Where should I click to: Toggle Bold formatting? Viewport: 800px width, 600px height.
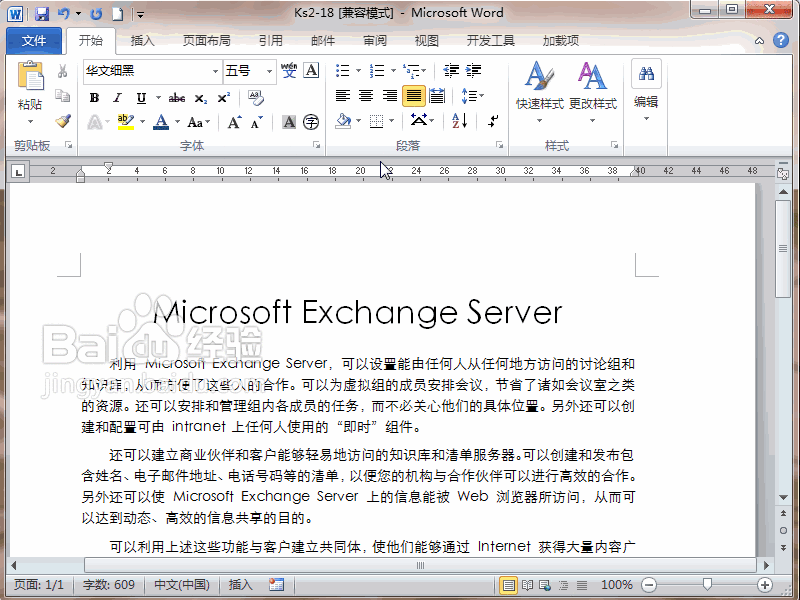tap(94, 97)
